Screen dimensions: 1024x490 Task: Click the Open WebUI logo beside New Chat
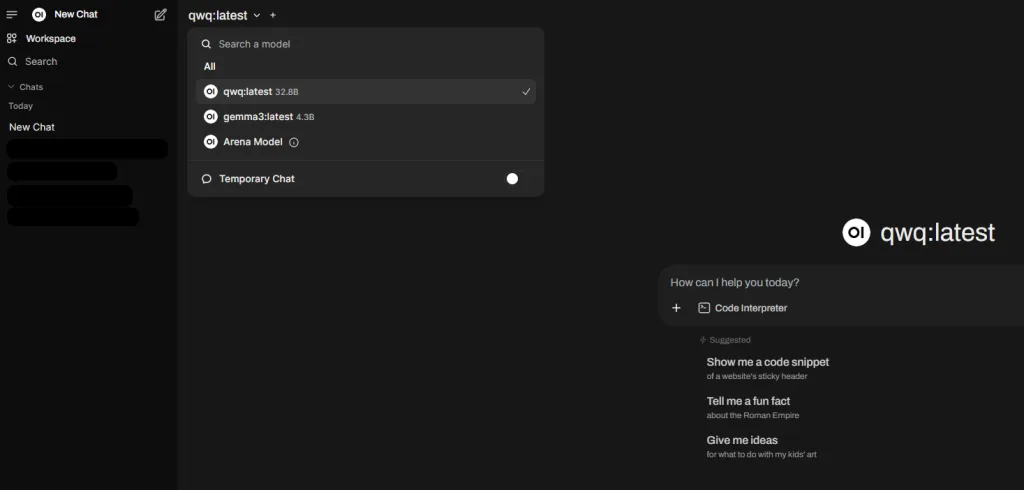click(39, 14)
